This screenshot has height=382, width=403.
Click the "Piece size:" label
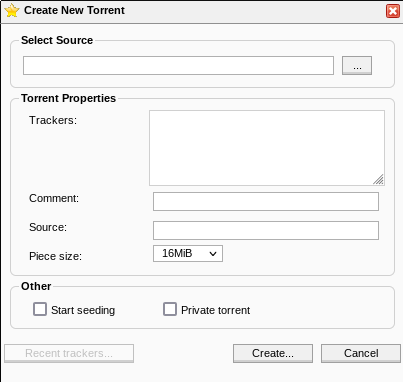point(55,256)
